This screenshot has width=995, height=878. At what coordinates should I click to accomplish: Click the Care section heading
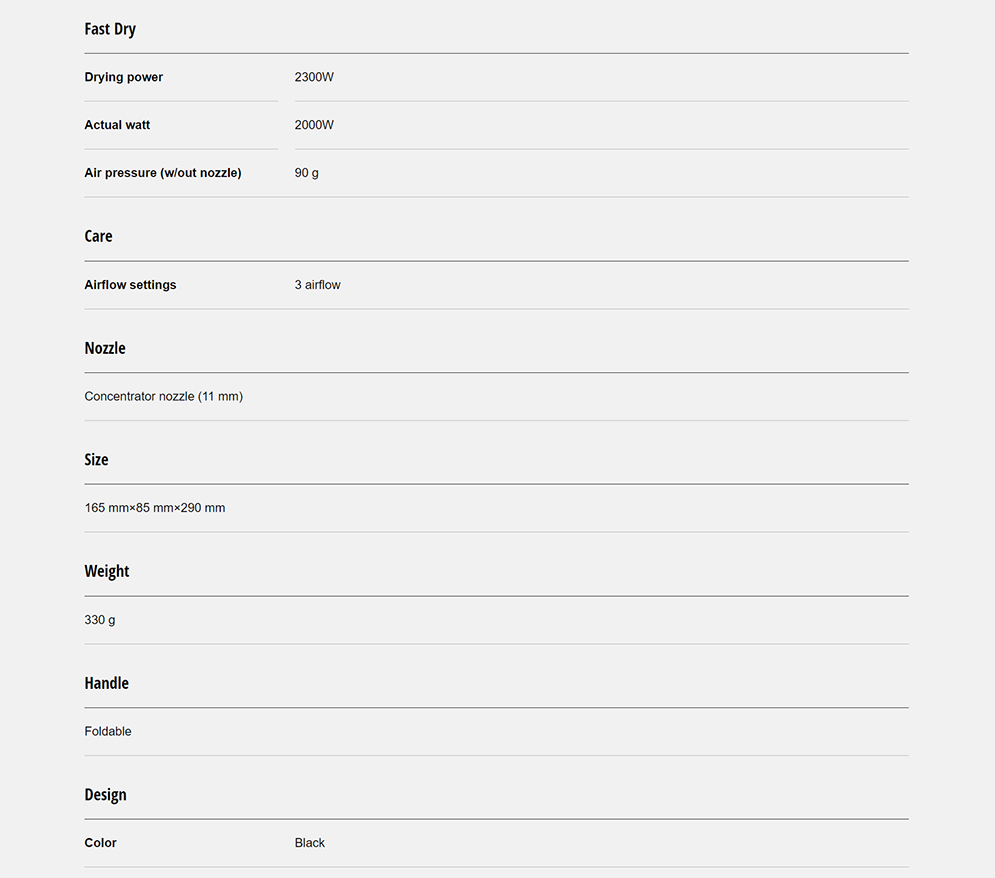(x=98, y=236)
